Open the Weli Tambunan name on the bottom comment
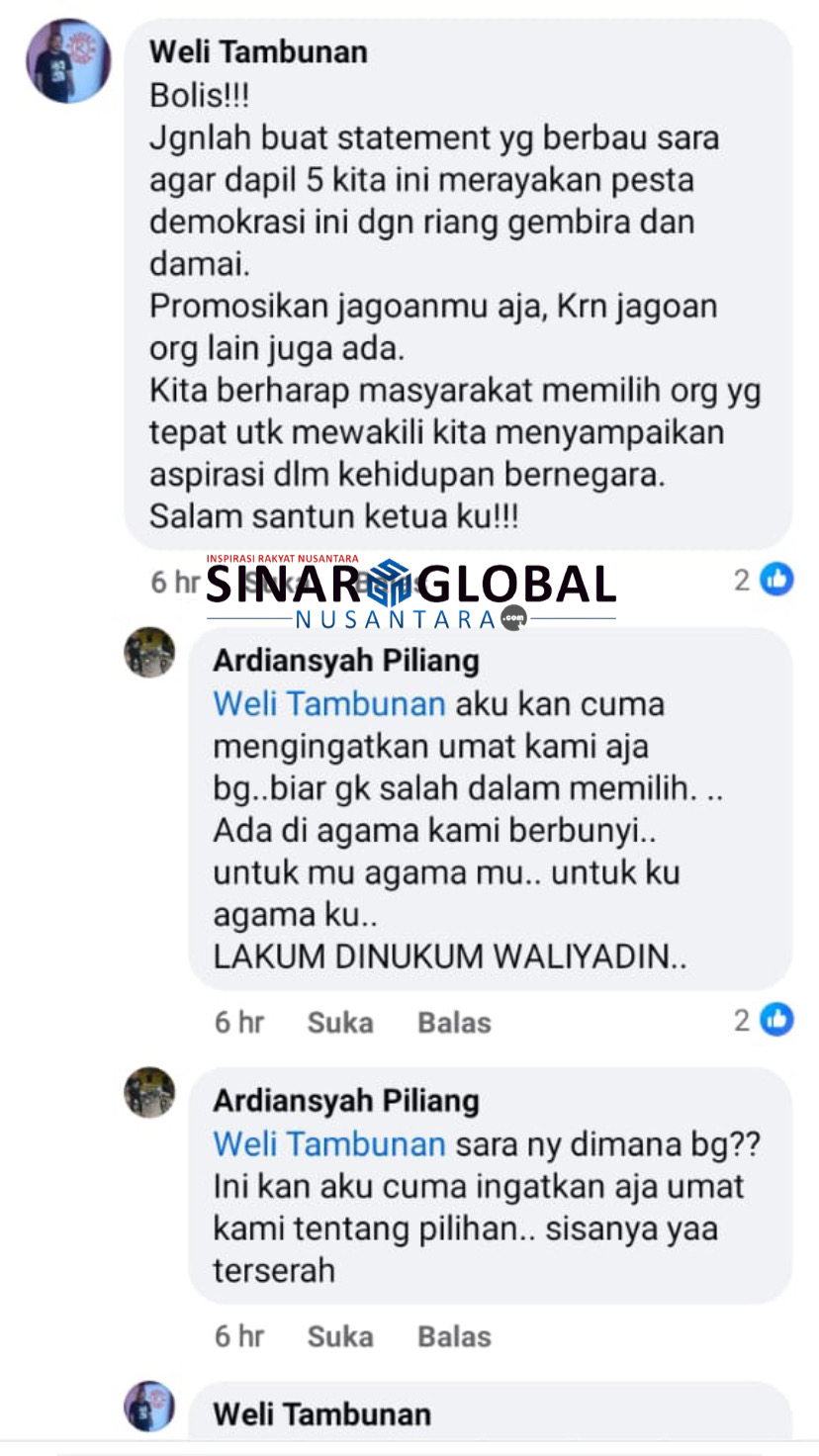This screenshot has width=819, height=1456. (x=322, y=1414)
